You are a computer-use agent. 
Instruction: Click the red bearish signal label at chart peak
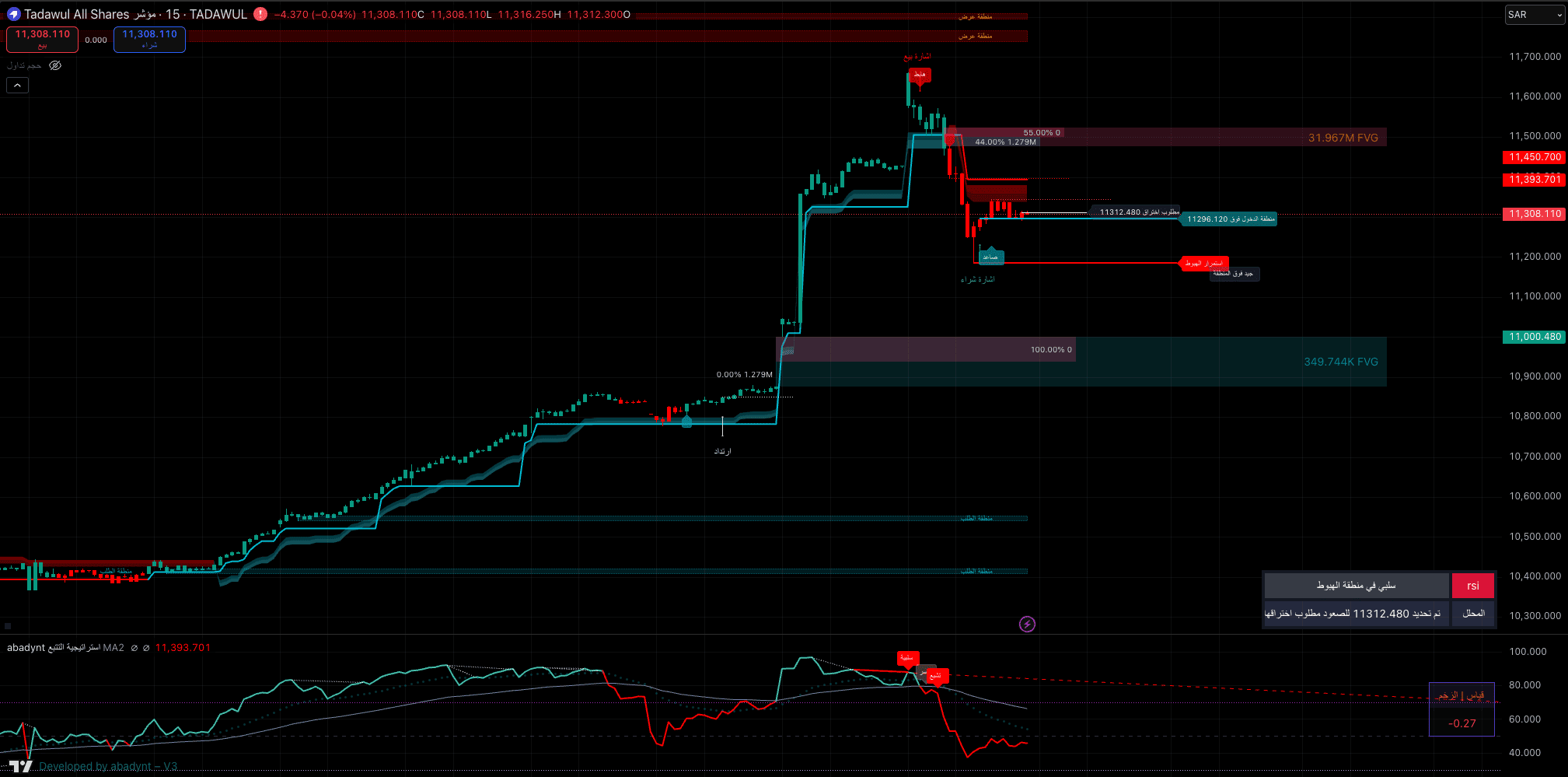pos(920,75)
